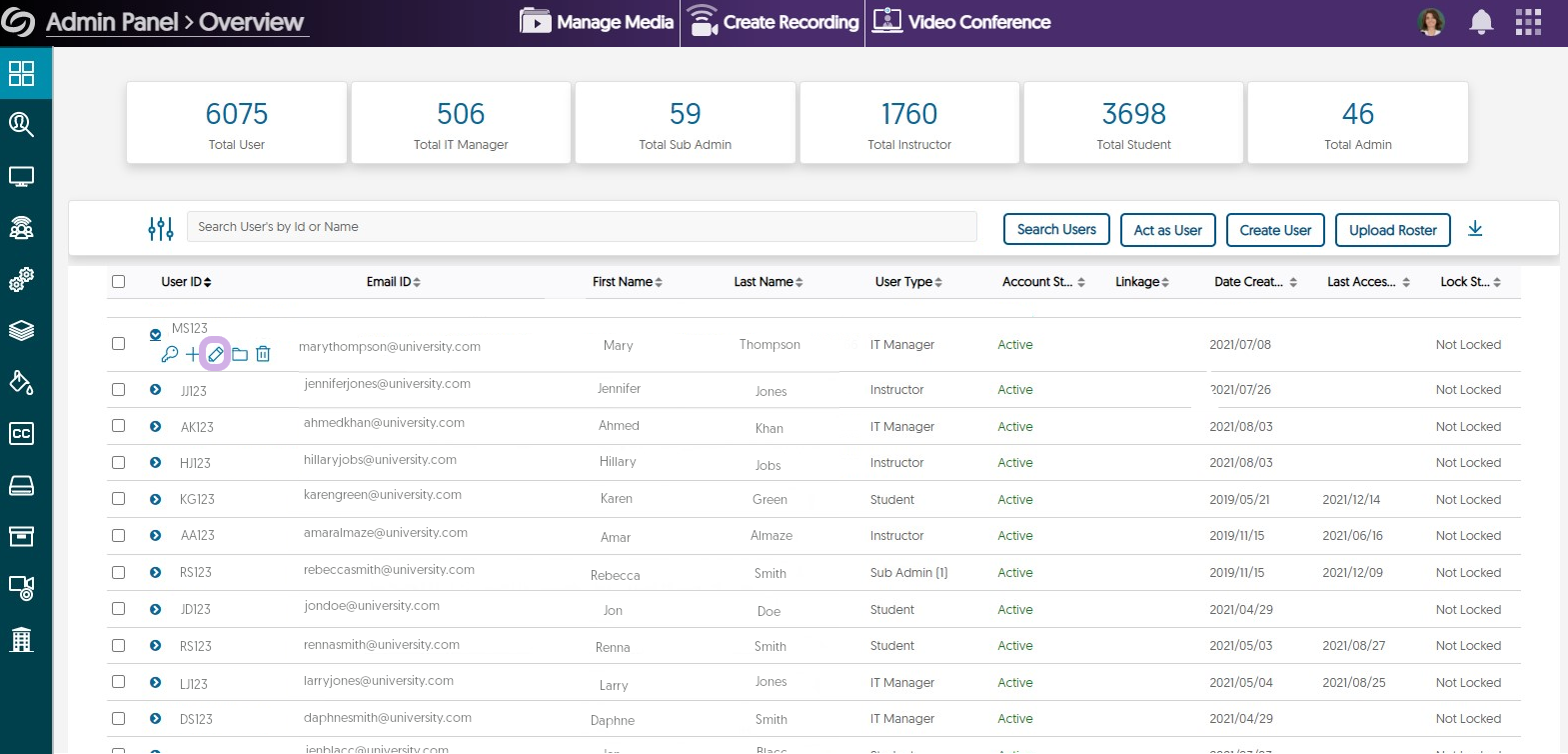Open Manage Media in top bar
This screenshot has width=1568, height=754.
pos(597,22)
